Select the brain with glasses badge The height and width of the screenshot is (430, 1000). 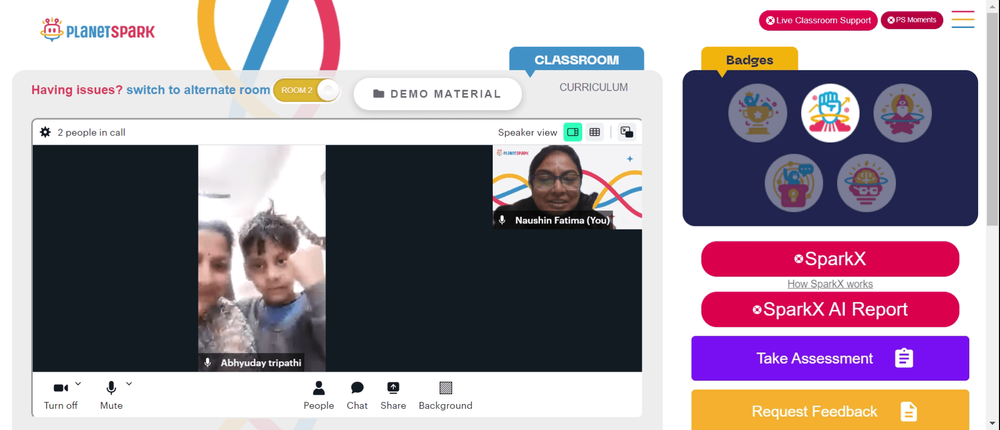point(866,183)
